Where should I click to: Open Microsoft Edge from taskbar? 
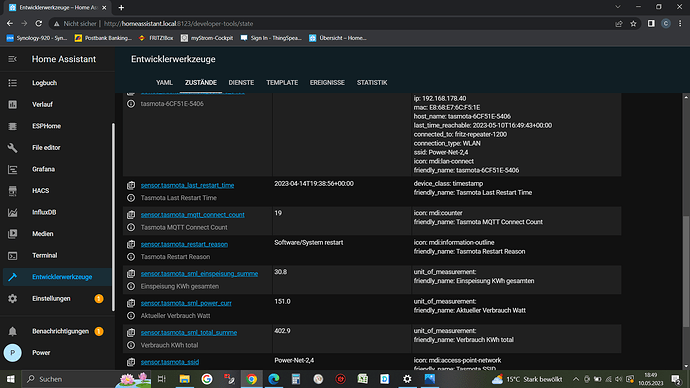[x=274, y=379]
